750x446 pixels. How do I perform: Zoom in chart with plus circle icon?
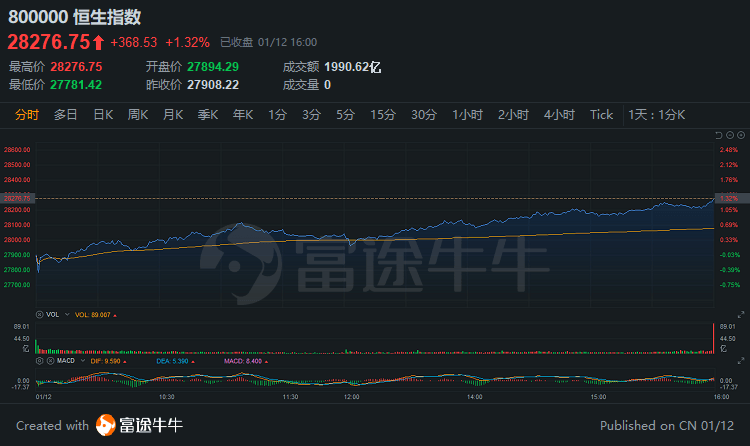click(741, 135)
